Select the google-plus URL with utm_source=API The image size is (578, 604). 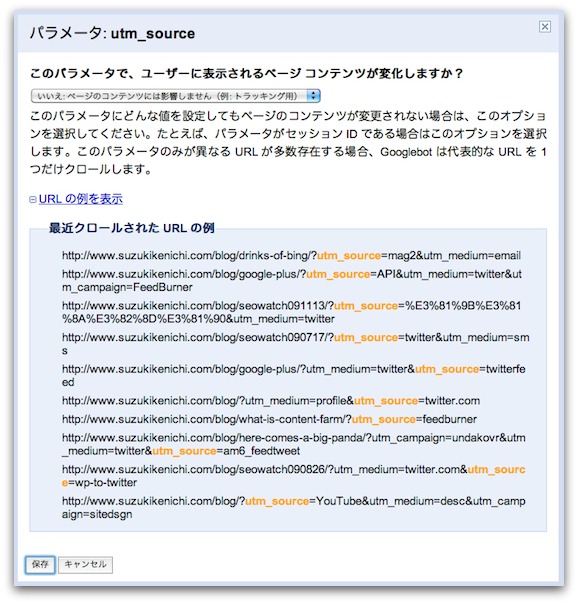pyautogui.click(x=292, y=280)
